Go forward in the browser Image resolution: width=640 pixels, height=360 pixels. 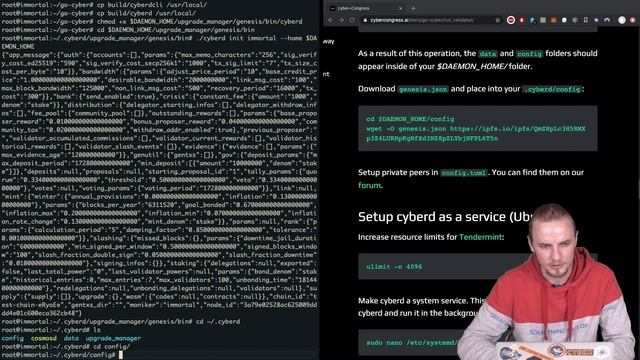point(341,20)
